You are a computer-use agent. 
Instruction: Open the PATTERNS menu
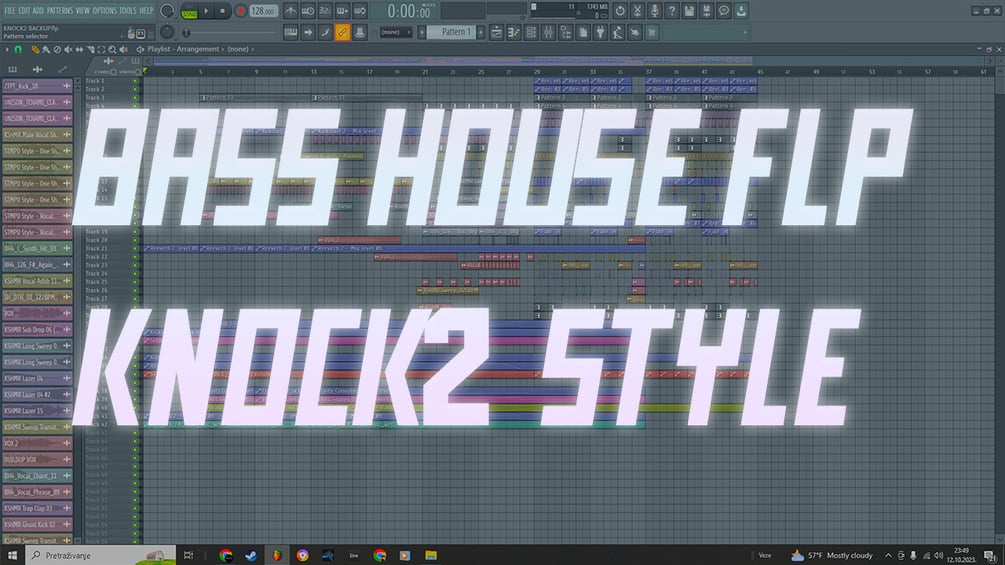click(x=60, y=11)
